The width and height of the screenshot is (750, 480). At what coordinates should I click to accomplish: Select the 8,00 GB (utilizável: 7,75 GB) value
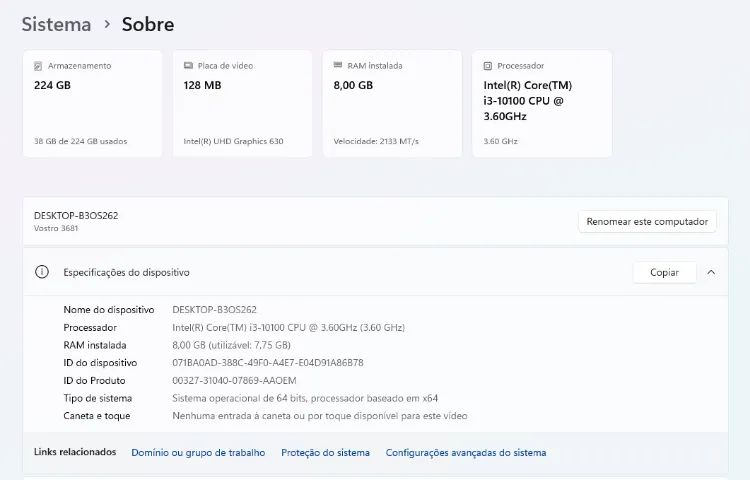[x=232, y=345]
